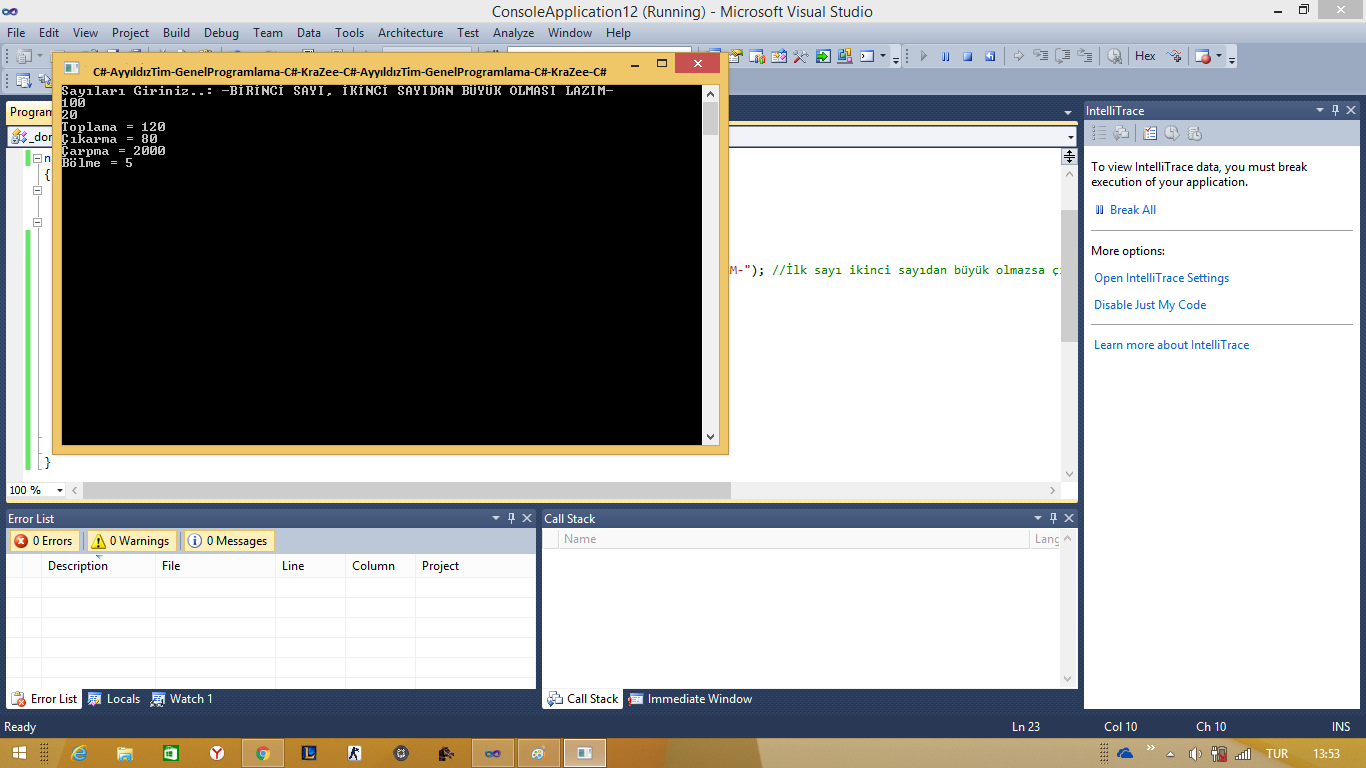
Task: Click the IntelliTrace events list icon
Action: [x=1100, y=132]
